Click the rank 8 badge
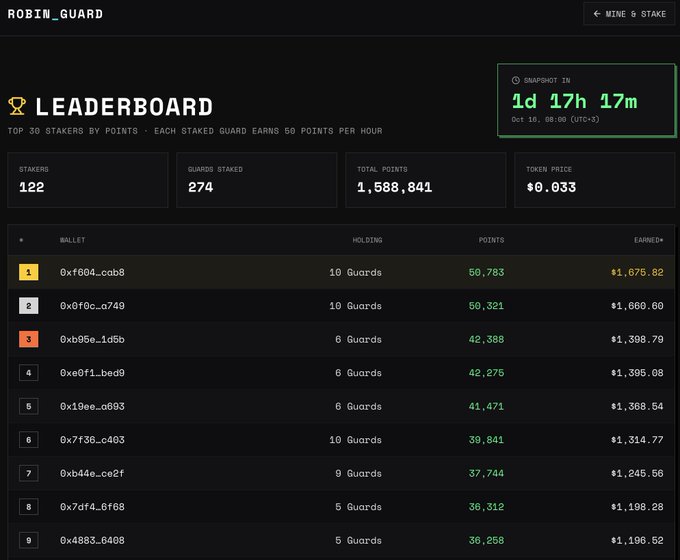 pyautogui.click(x=29, y=507)
